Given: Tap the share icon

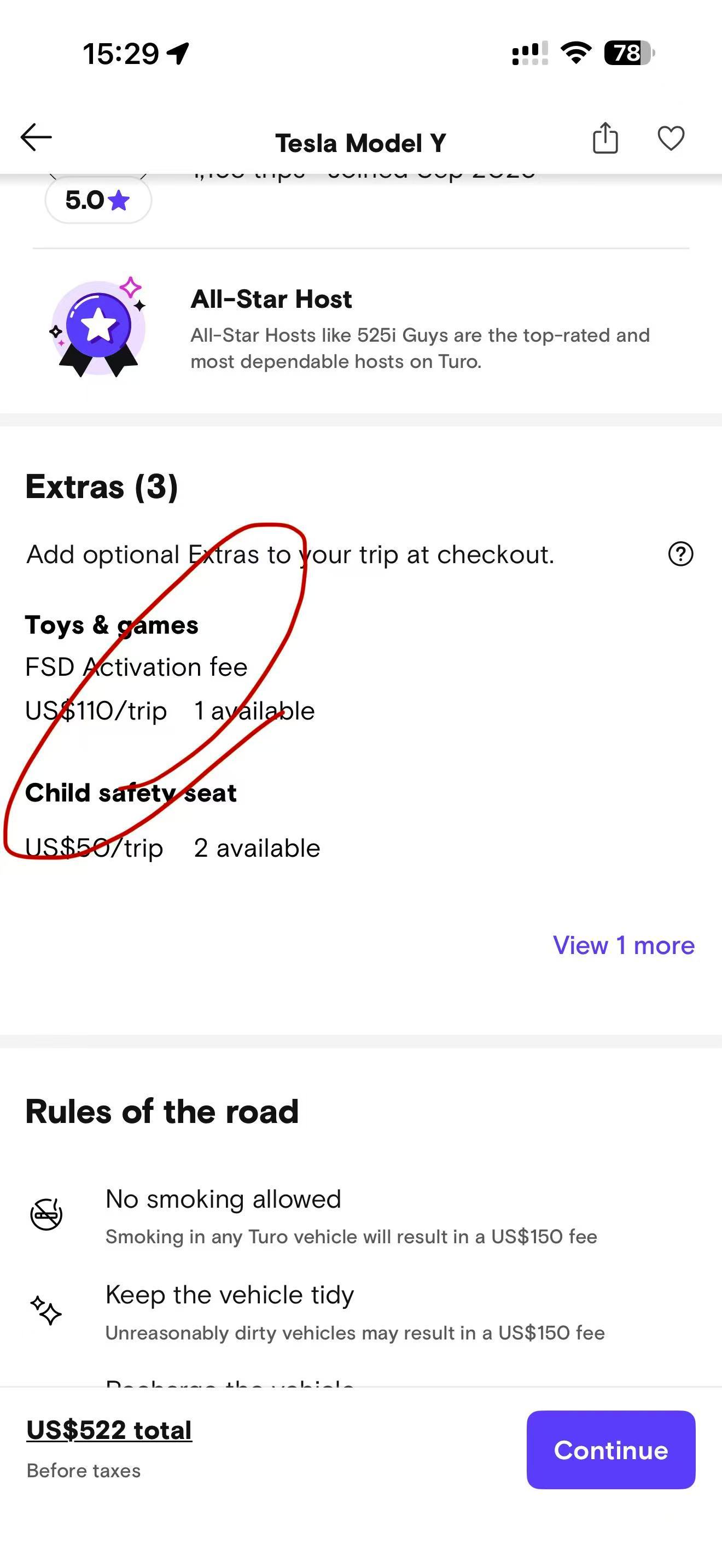Looking at the screenshot, I should tap(605, 138).
